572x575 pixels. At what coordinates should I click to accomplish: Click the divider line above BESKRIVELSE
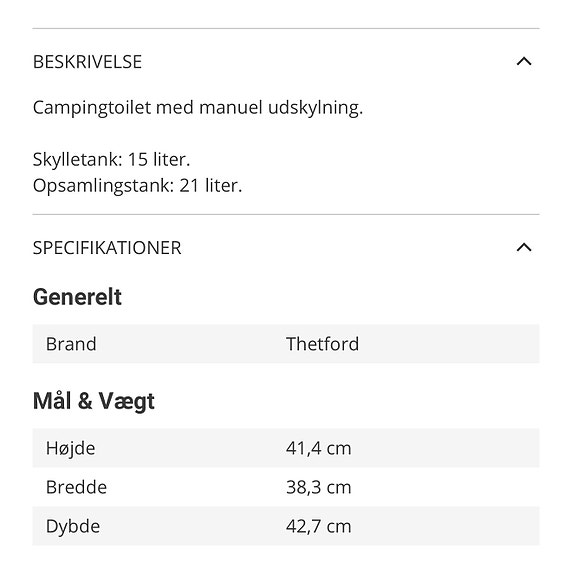point(286,28)
